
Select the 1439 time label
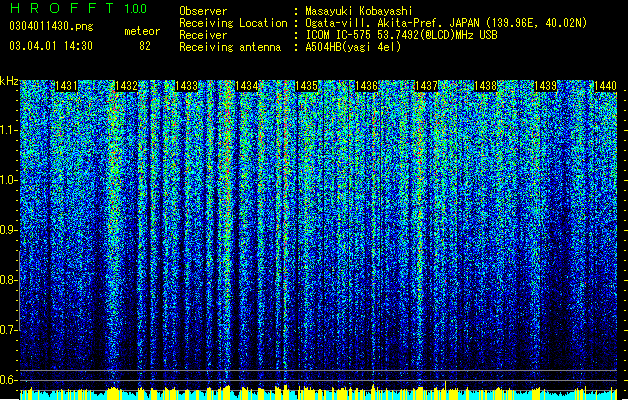coord(546,86)
